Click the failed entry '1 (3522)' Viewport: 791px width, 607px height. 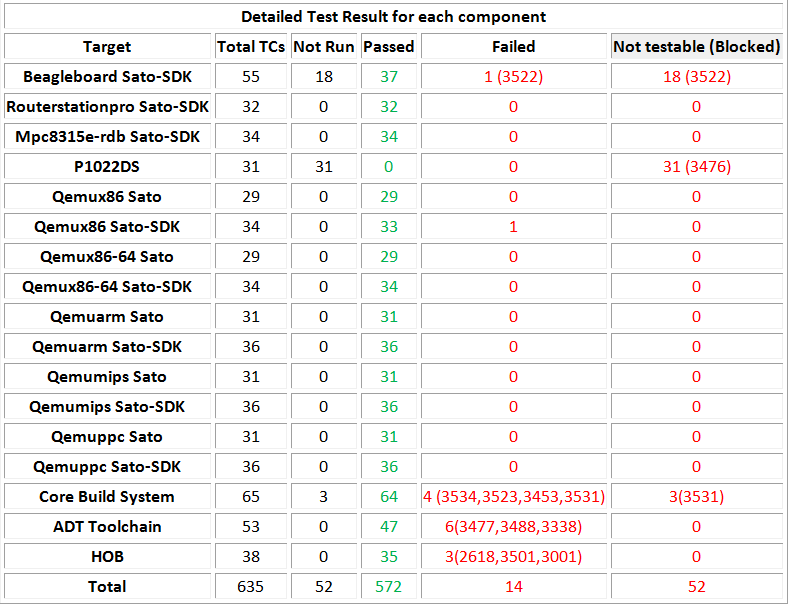(x=513, y=77)
